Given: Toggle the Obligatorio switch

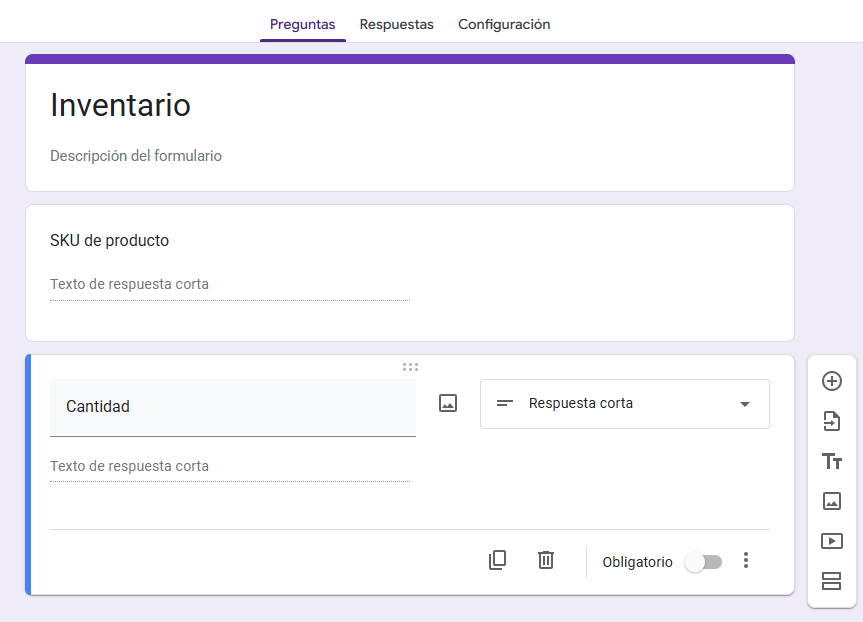Looking at the screenshot, I should pos(703,562).
